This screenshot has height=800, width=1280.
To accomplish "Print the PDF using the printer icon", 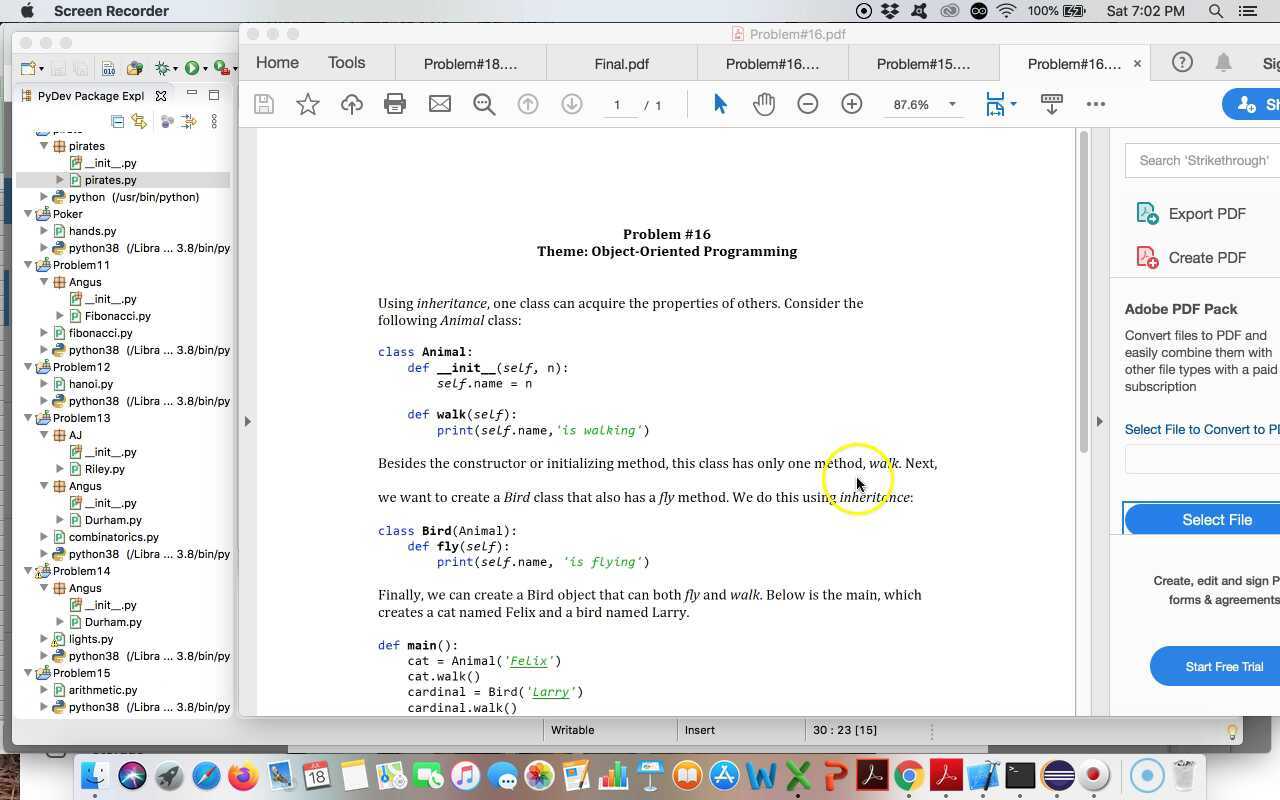I will point(395,103).
